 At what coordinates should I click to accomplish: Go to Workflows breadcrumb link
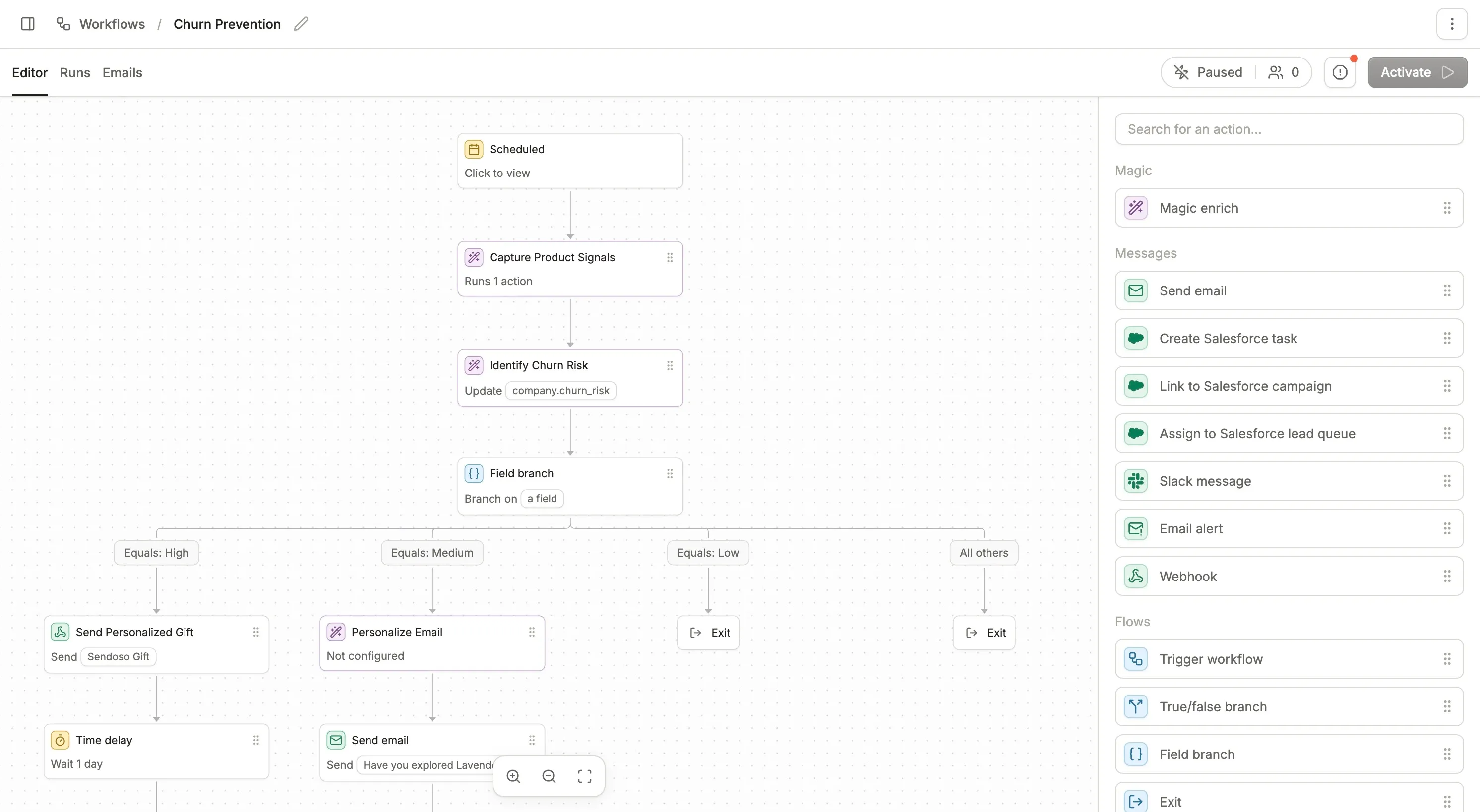112,24
